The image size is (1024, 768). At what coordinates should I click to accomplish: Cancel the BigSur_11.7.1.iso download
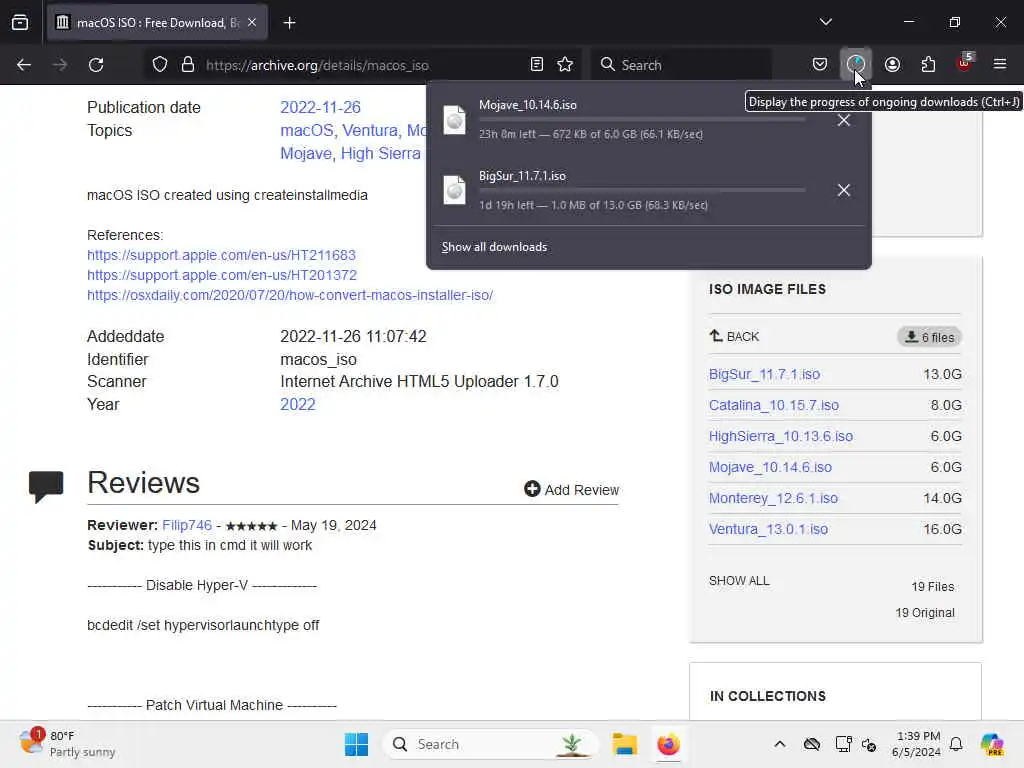(x=844, y=190)
